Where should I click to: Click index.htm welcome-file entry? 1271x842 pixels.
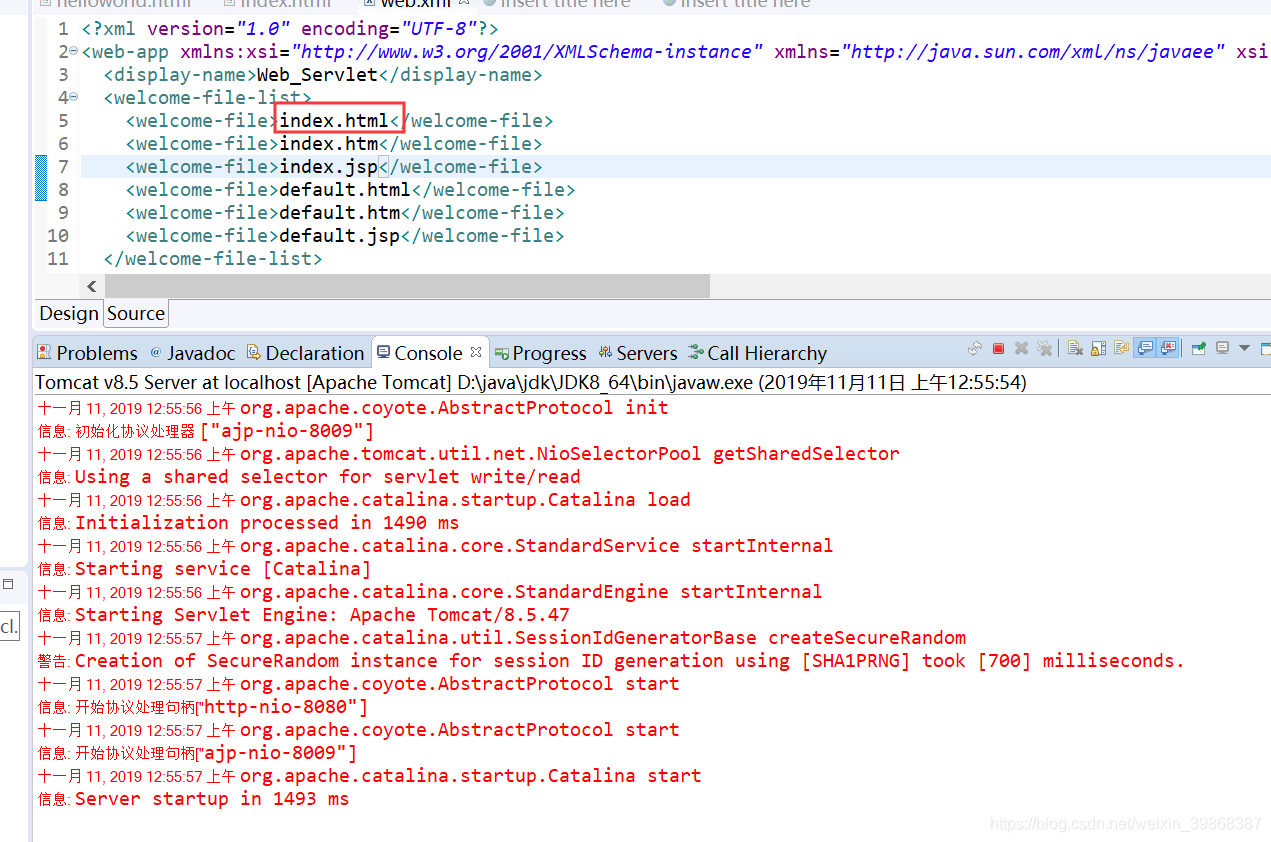(329, 143)
